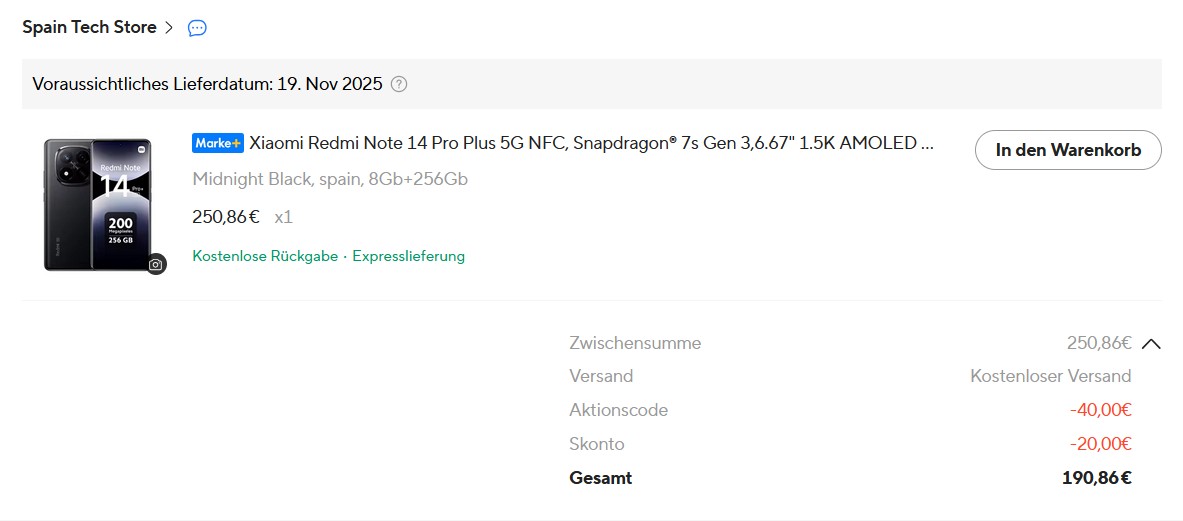The width and height of the screenshot is (1183, 521).
Task: Click the blue Marke+ badge
Action: tap(217, 143)
